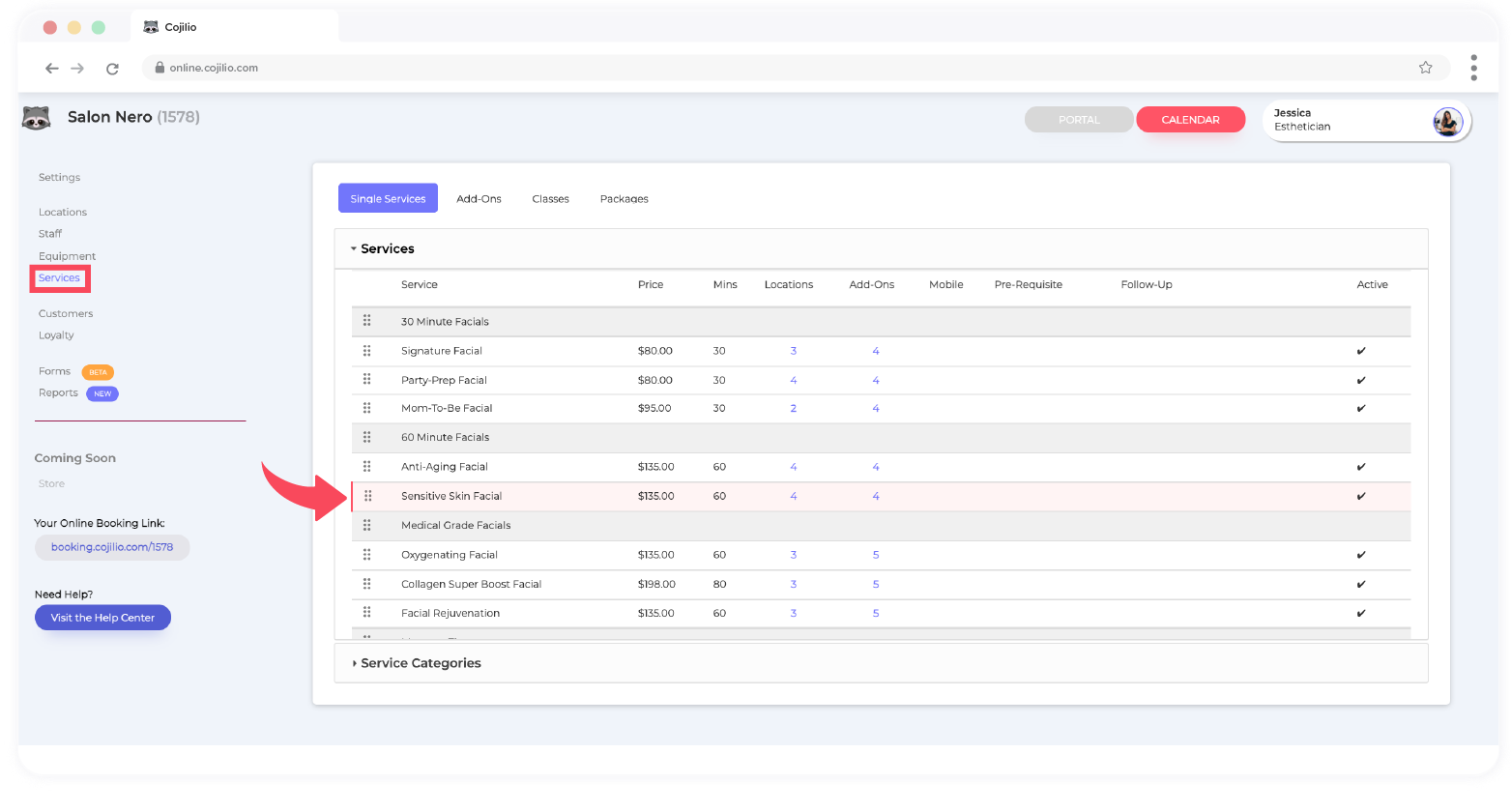Grab drag handle for Oxygenating Facial
Screen dimensions: 1511x812
point(367,554)
